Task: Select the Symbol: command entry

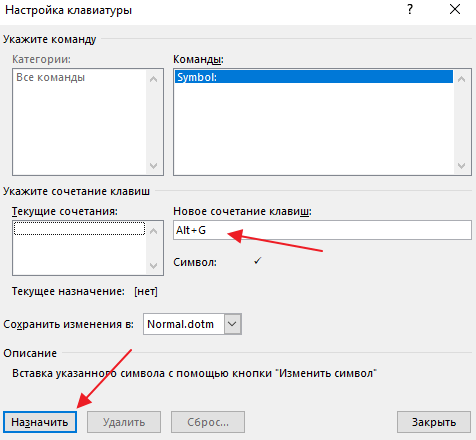Action: (x=314, y=77)
